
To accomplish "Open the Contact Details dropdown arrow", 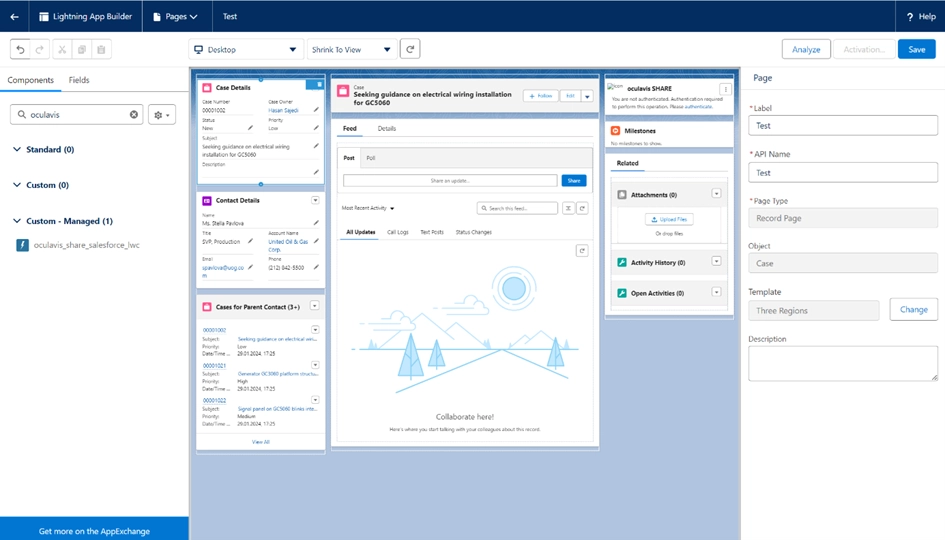I will tap(315, 200).
